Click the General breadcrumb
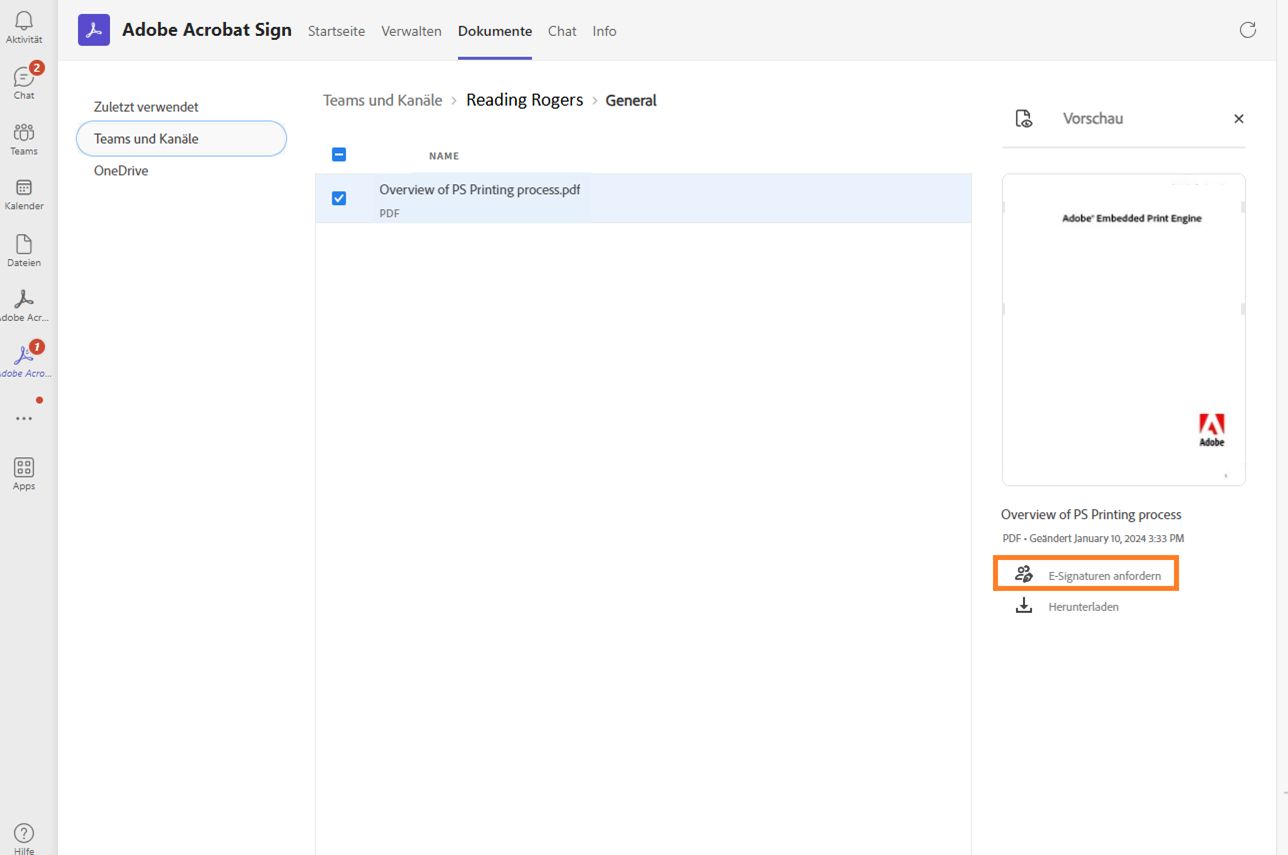 [631, 100]
